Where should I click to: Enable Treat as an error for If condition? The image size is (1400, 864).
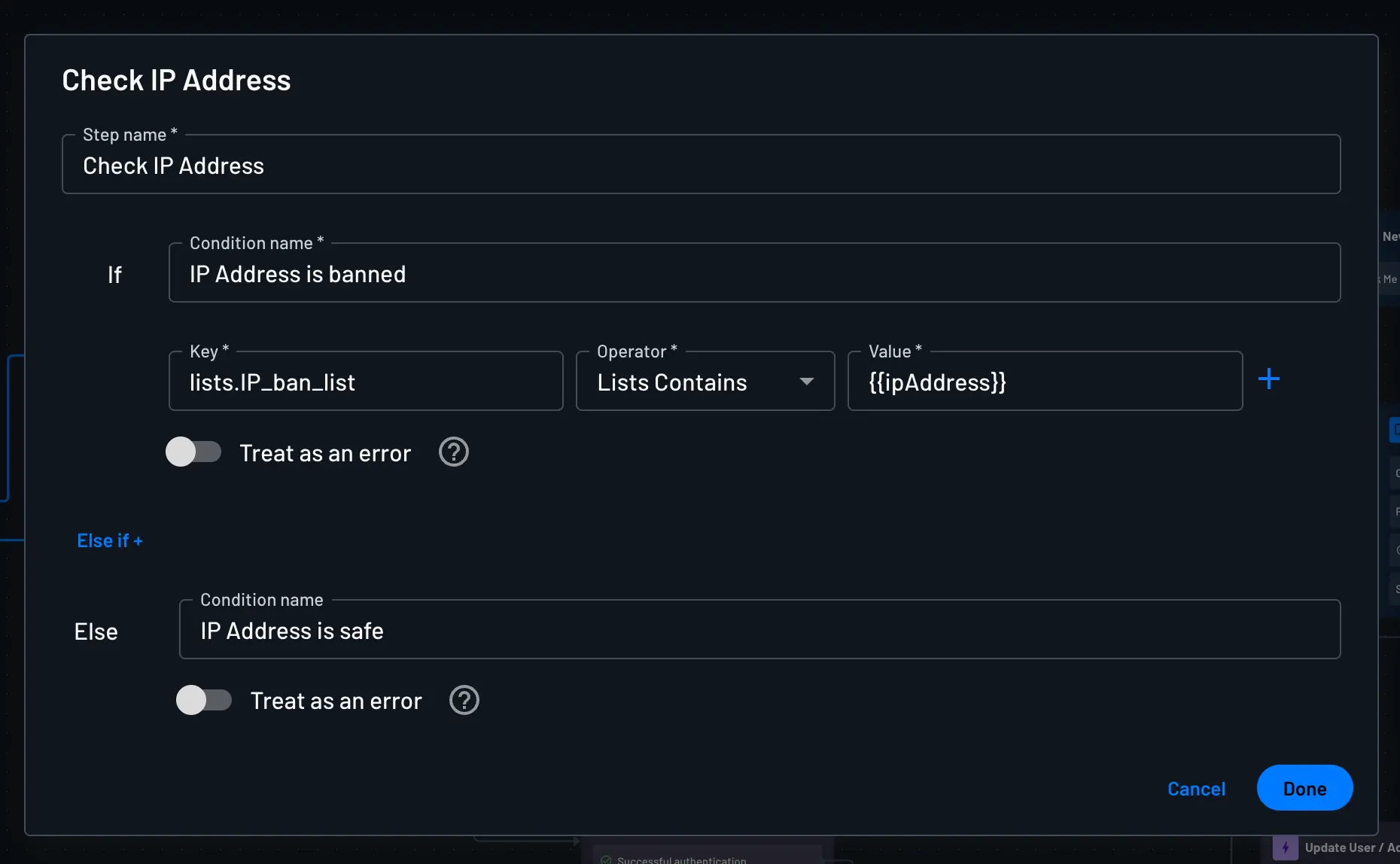[193, 452]
